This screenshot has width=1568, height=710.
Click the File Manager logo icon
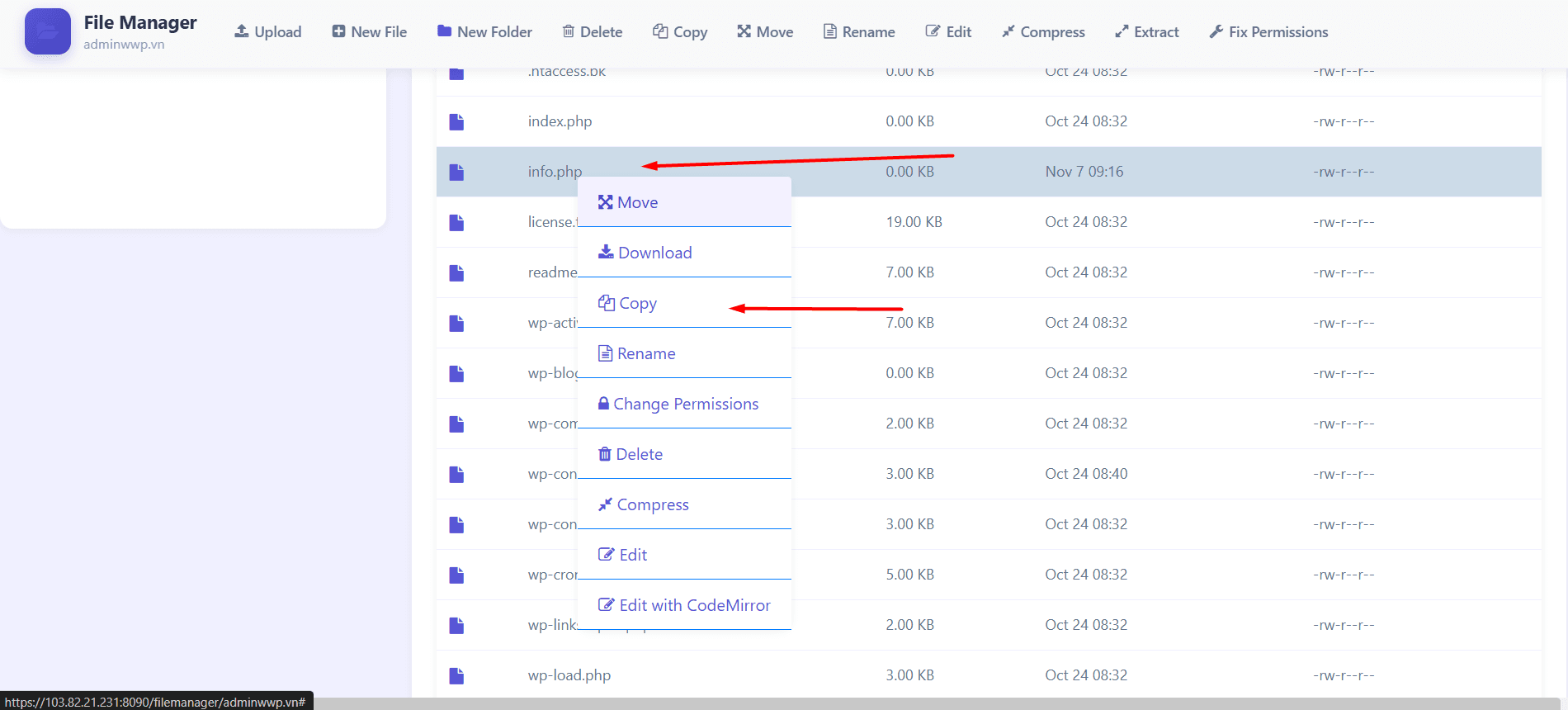coord(48,31)
